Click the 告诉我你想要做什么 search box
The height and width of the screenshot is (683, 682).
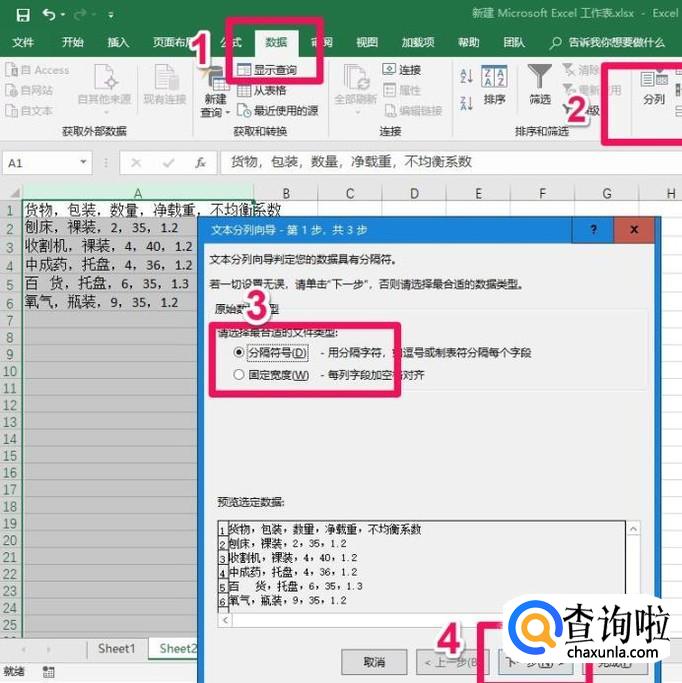pos(608,42)
